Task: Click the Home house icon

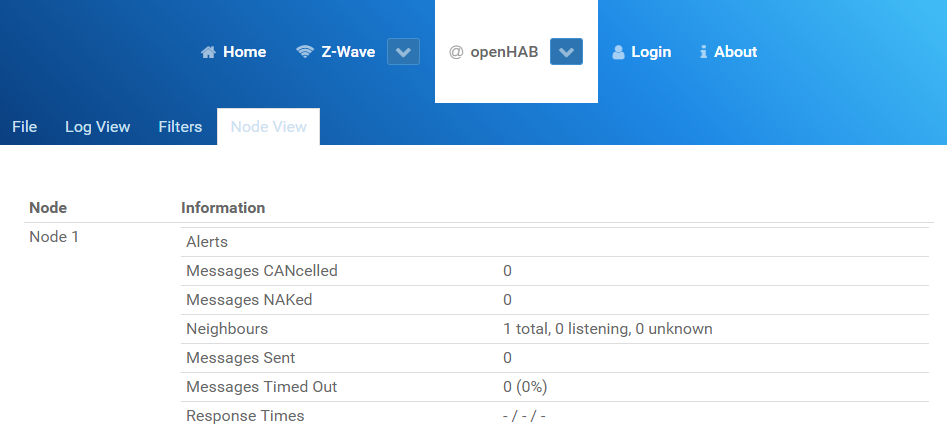Action: pyautogui.click(x=208, y=52)
